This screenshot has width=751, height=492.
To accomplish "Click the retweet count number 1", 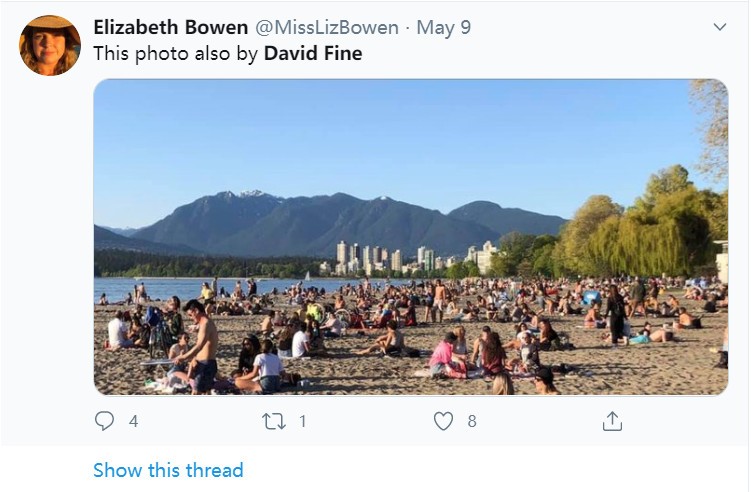I will click(303, 421).
